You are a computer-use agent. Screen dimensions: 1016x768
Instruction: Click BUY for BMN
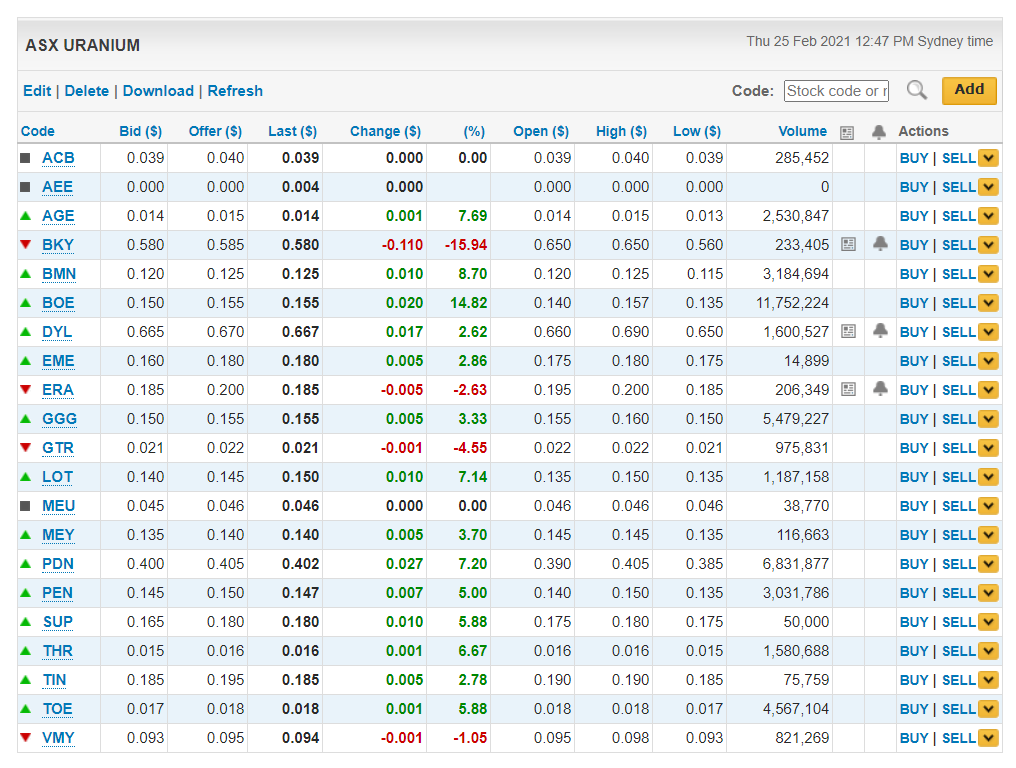pos(914,274)
